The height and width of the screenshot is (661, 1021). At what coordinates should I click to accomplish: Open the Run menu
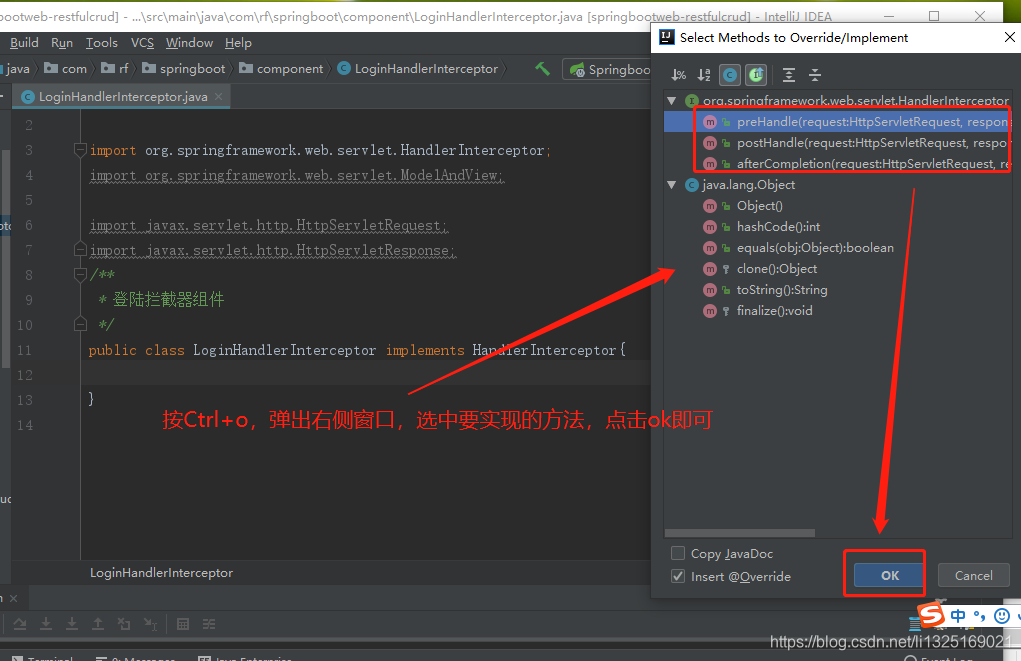point(62,42)
